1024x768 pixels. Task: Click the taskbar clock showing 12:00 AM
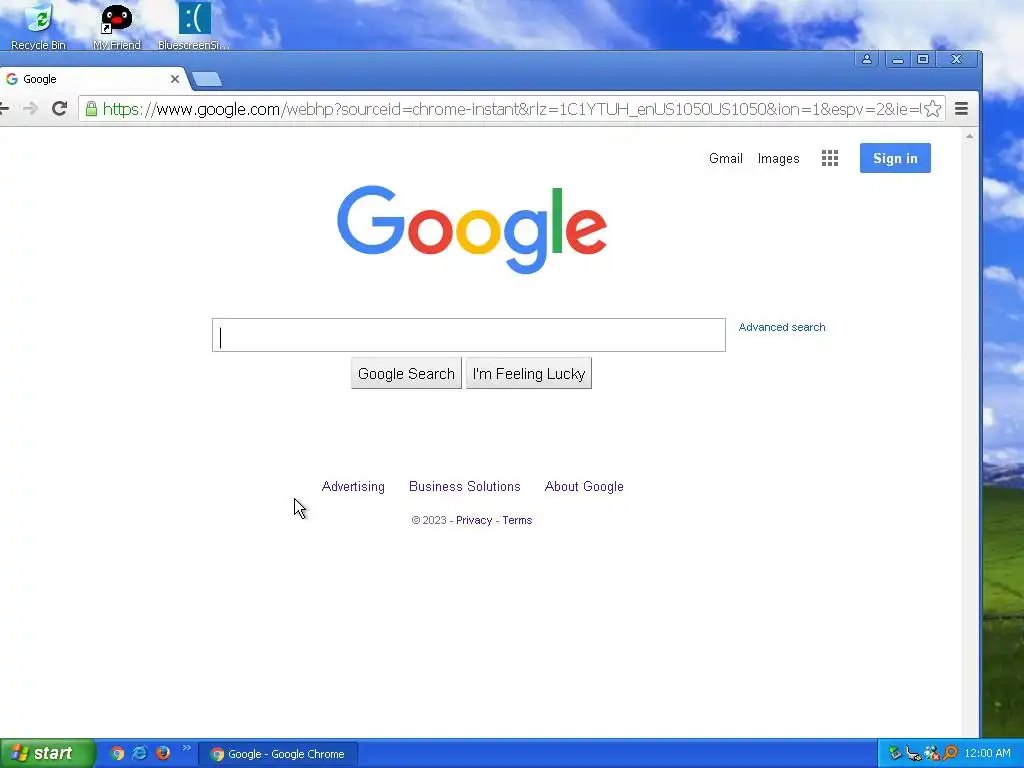[x=987, y=754]
